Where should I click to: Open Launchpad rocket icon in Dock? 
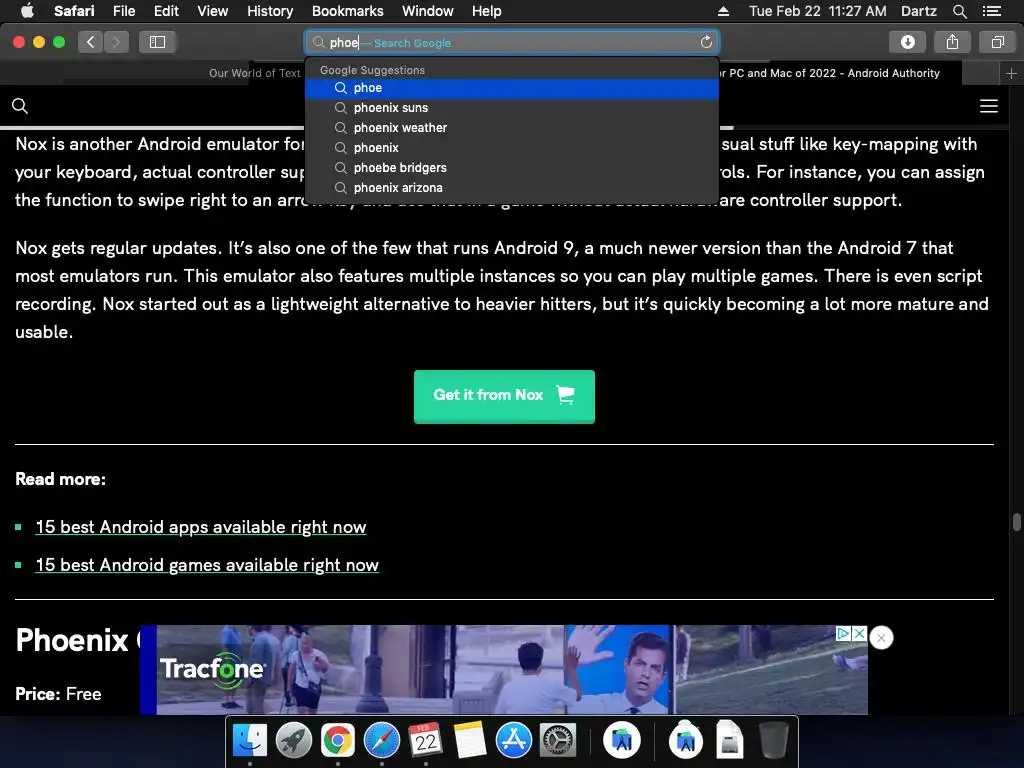click(x=294, y=741)
